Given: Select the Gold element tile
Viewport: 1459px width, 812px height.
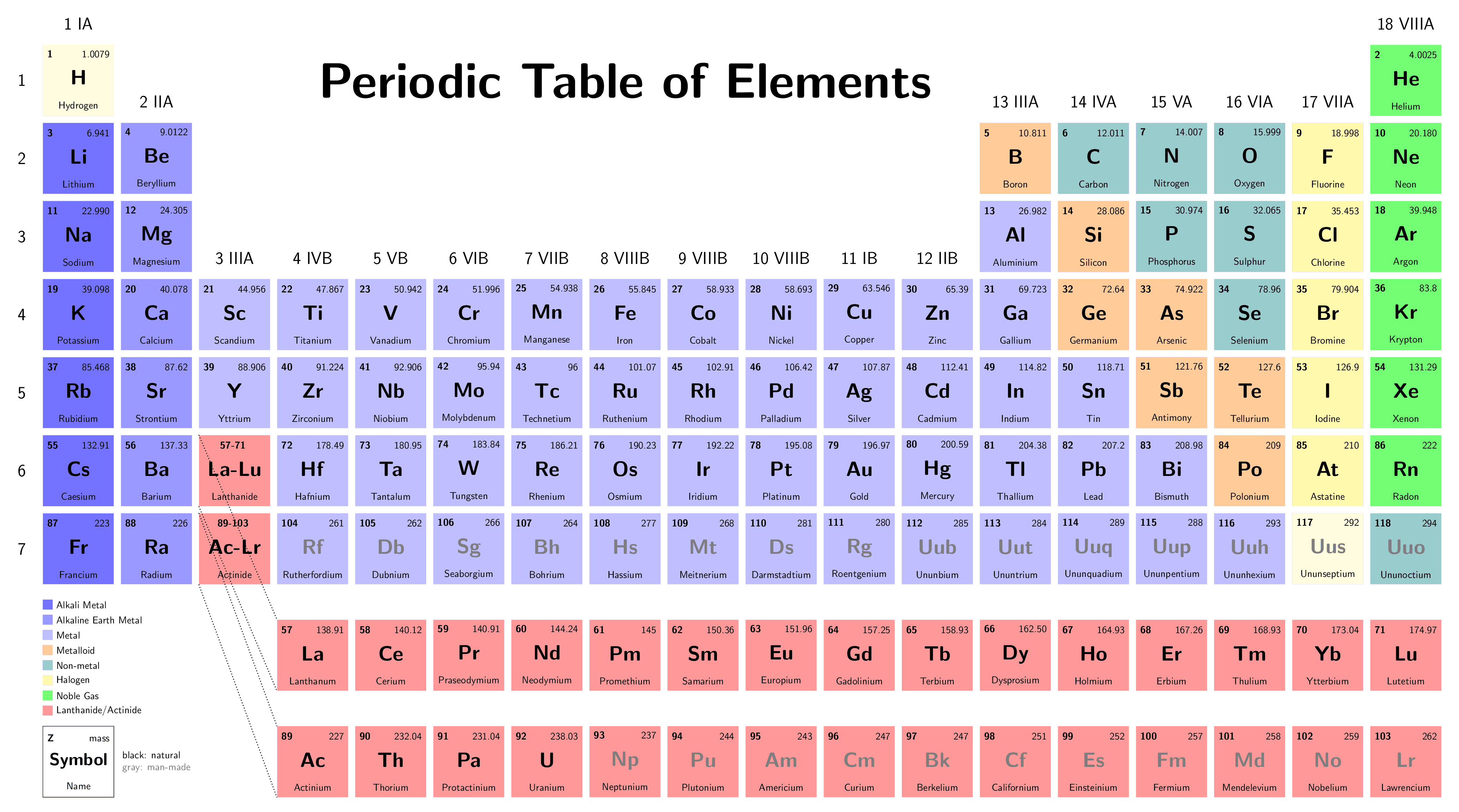Looking at the screenshot, I should (859, 471).
